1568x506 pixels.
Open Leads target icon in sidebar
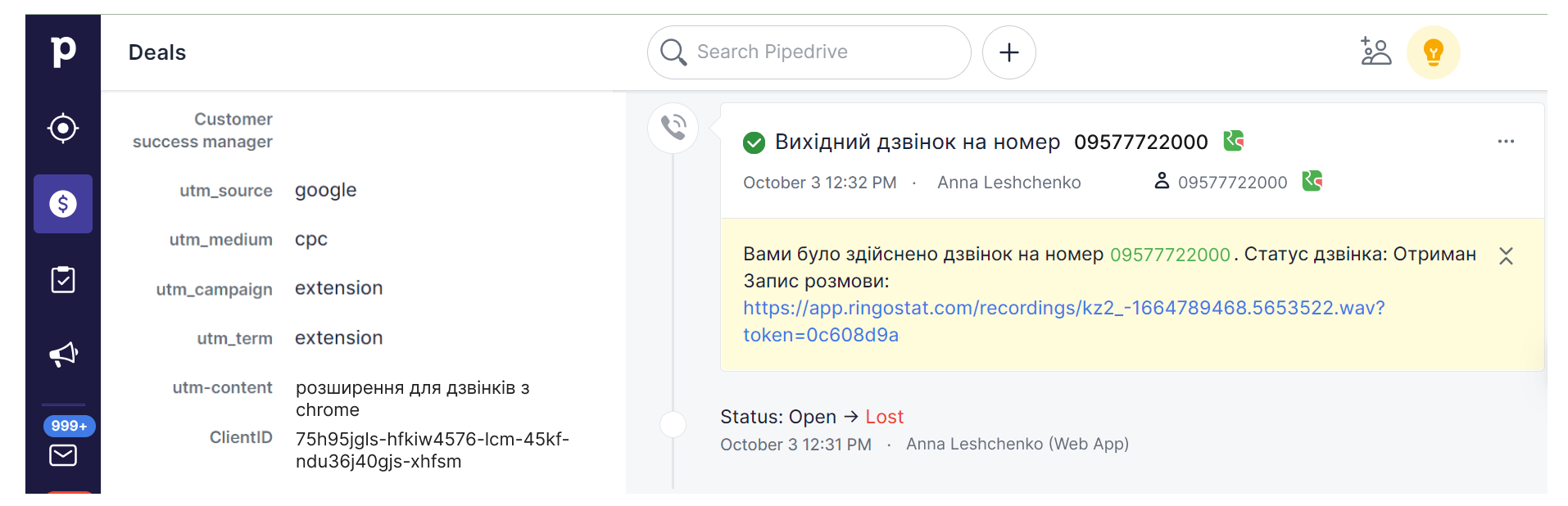pyautogui.click(x=63, y=129)
